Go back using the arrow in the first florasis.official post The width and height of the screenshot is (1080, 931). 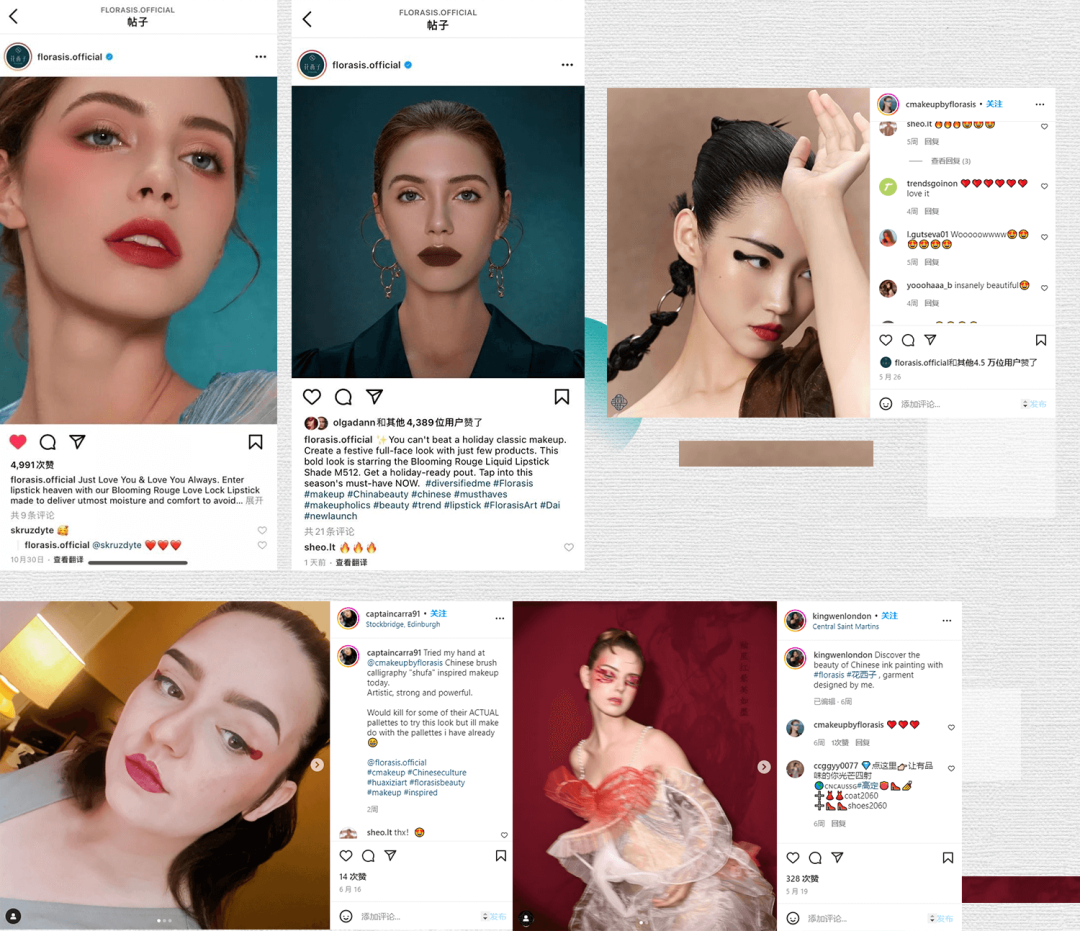pyautogui.click(x=14, y=16)
